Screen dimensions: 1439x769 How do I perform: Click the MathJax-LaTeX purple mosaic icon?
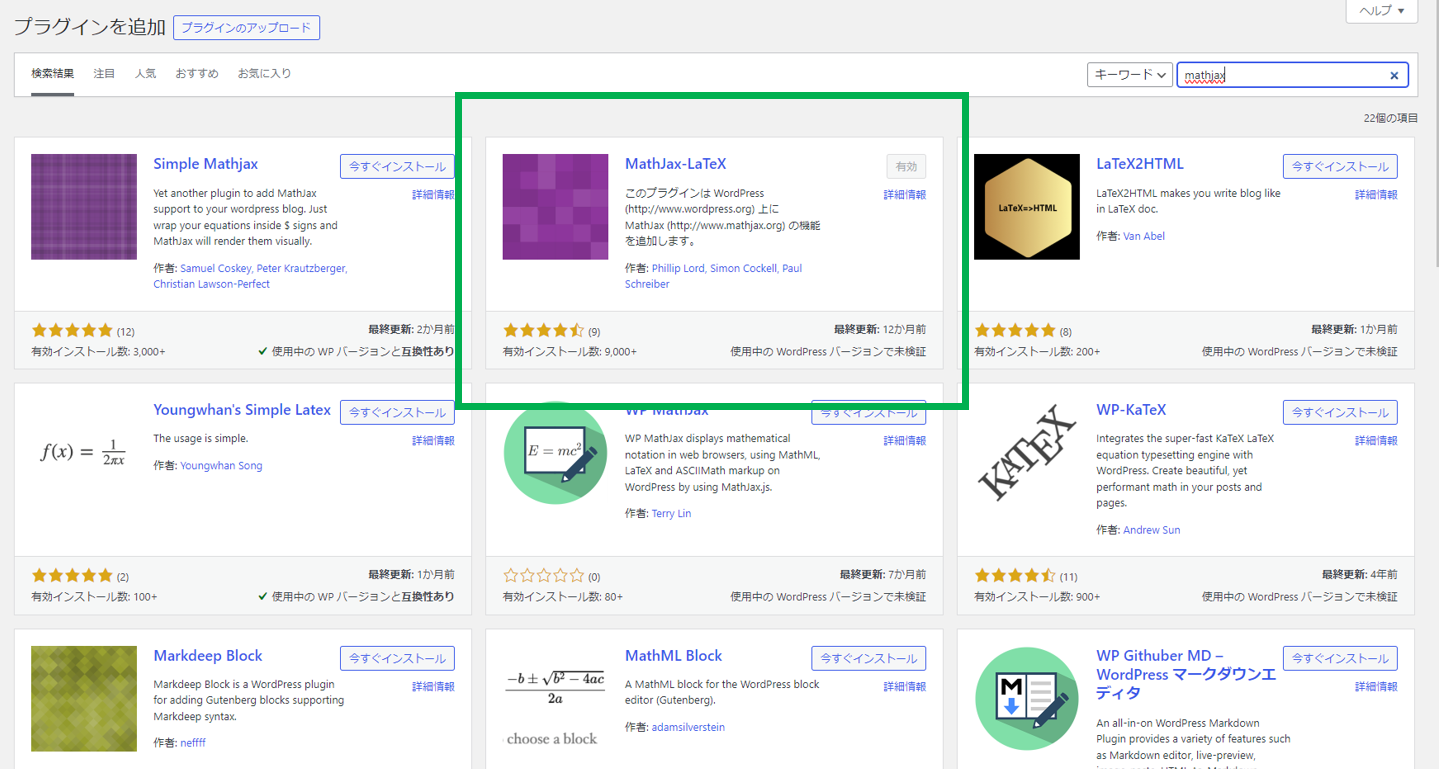(555, 207)
